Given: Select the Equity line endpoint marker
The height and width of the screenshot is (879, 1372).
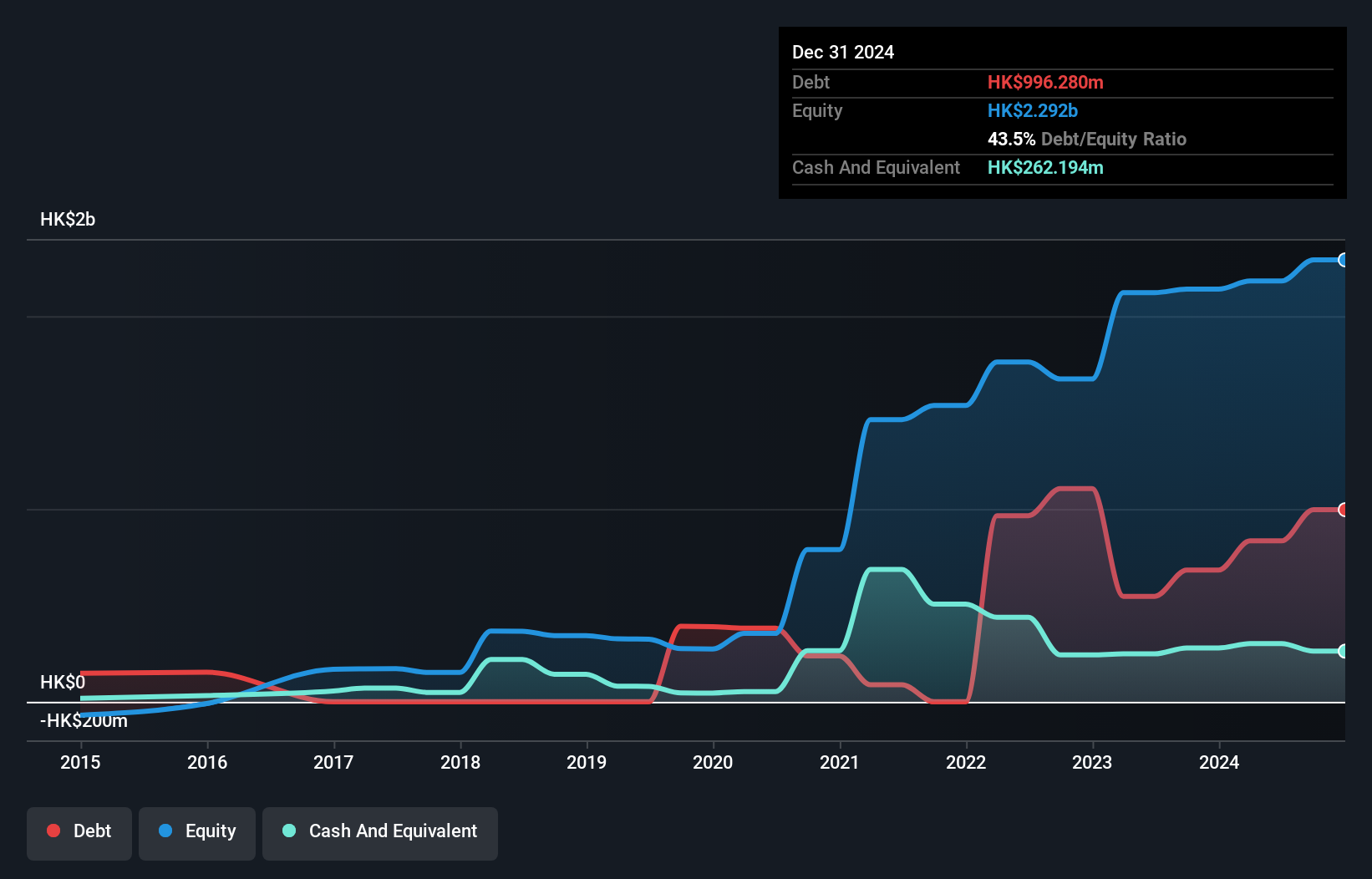Looking at the screenshot, I should (x=1343, y=260).
